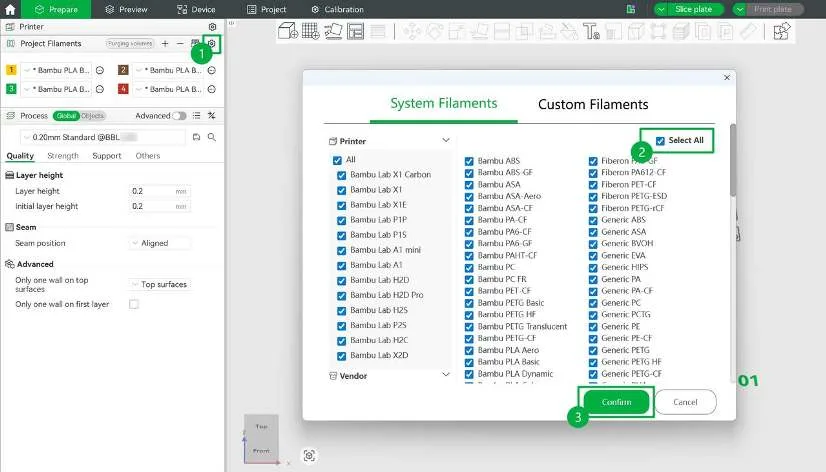Click the Add cube primitive toolbar icon
This screenshot has height=472, width=826.
tap(288, 31)
